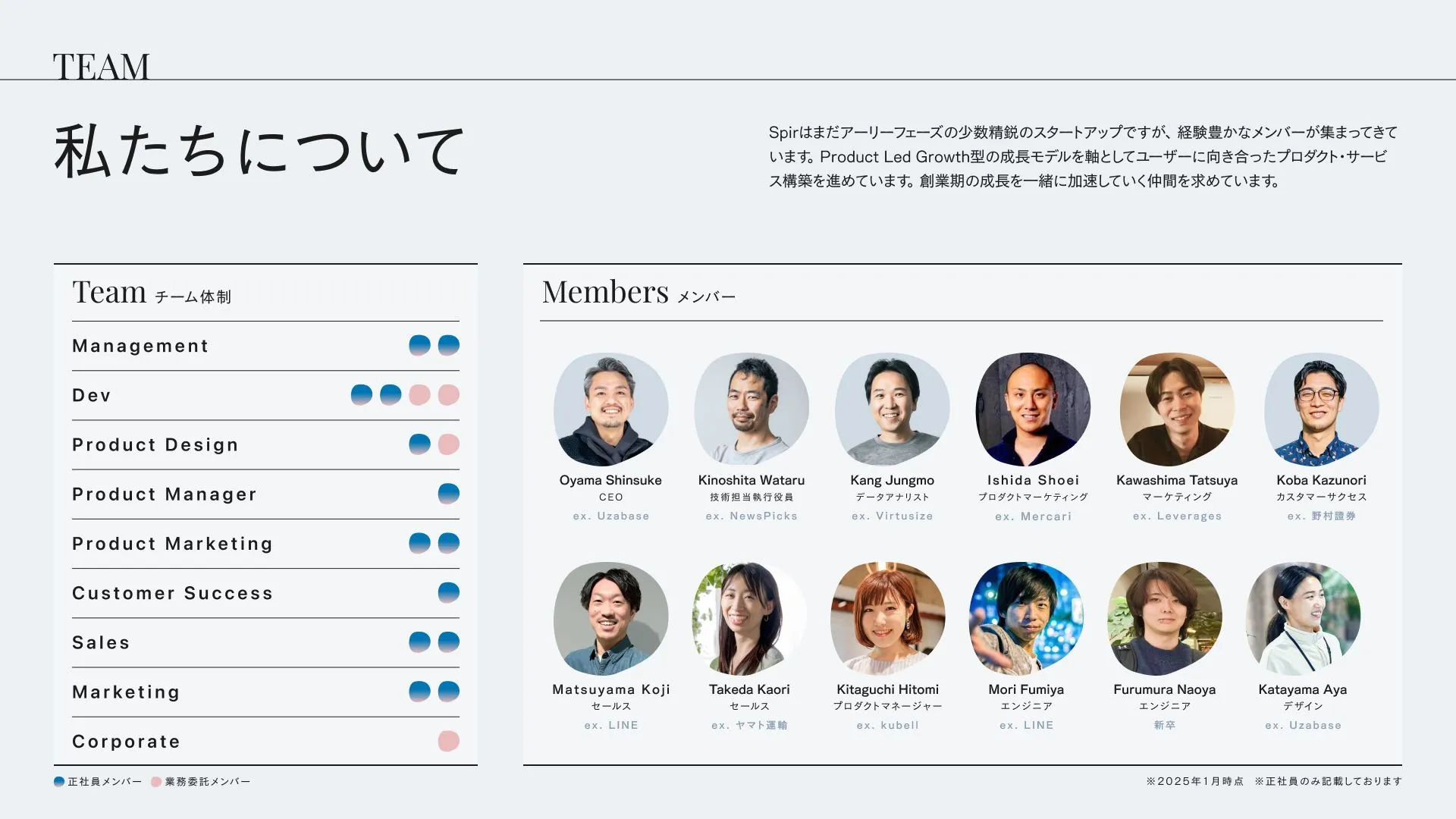
Task: Click the ※2025年1月時点 footnote
Action: tap(1195, 781)
